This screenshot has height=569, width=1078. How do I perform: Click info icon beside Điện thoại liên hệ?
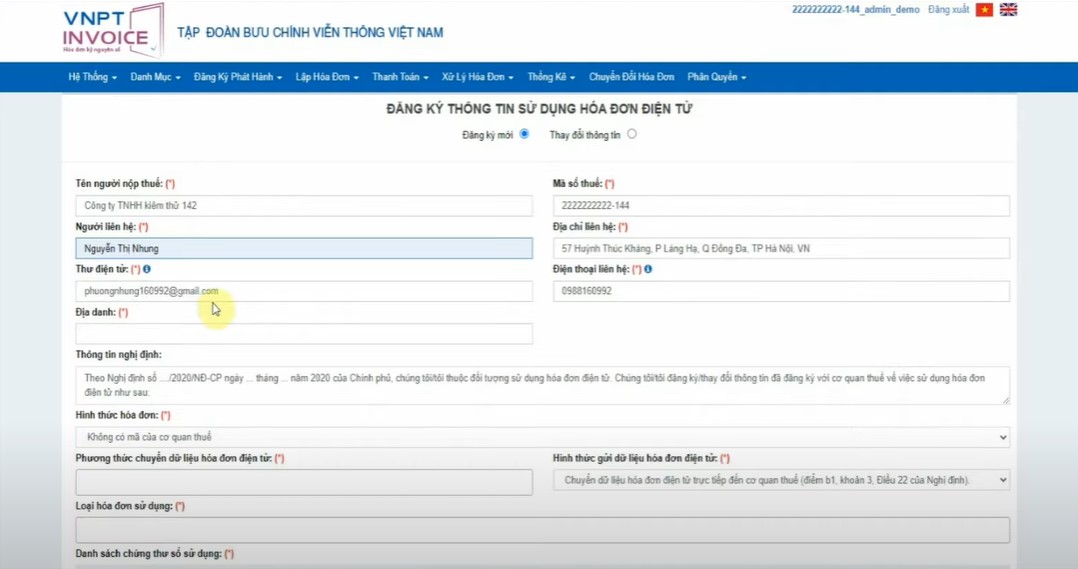pyautogui.click(x=648, y=270)
